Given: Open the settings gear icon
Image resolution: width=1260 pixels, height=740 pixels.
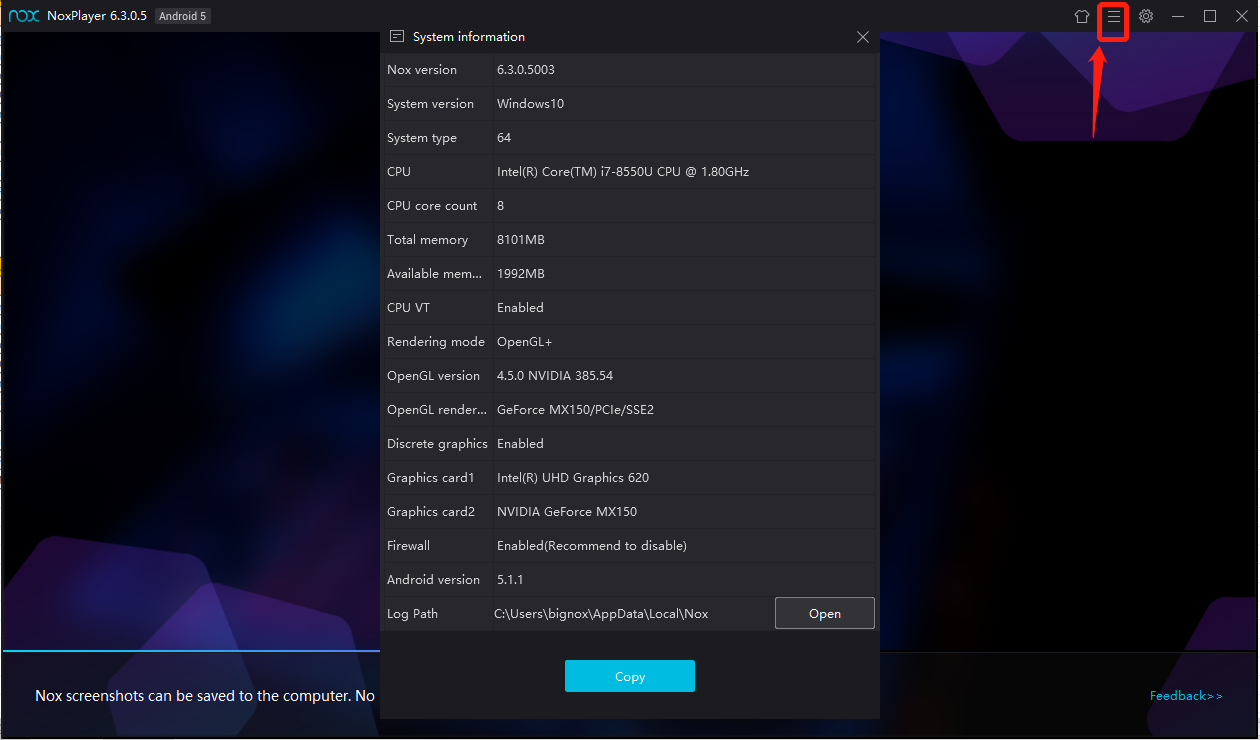Looking at the screenshot, I should click(1146, 17).
